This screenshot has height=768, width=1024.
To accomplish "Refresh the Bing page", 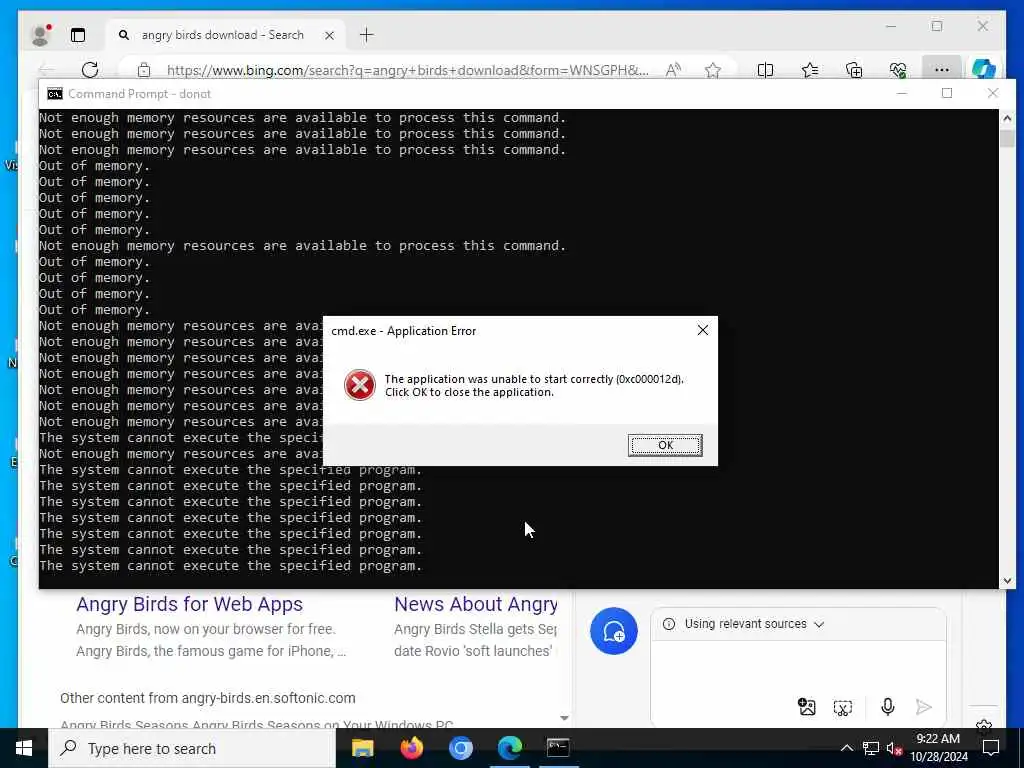I will pos(90,70).
